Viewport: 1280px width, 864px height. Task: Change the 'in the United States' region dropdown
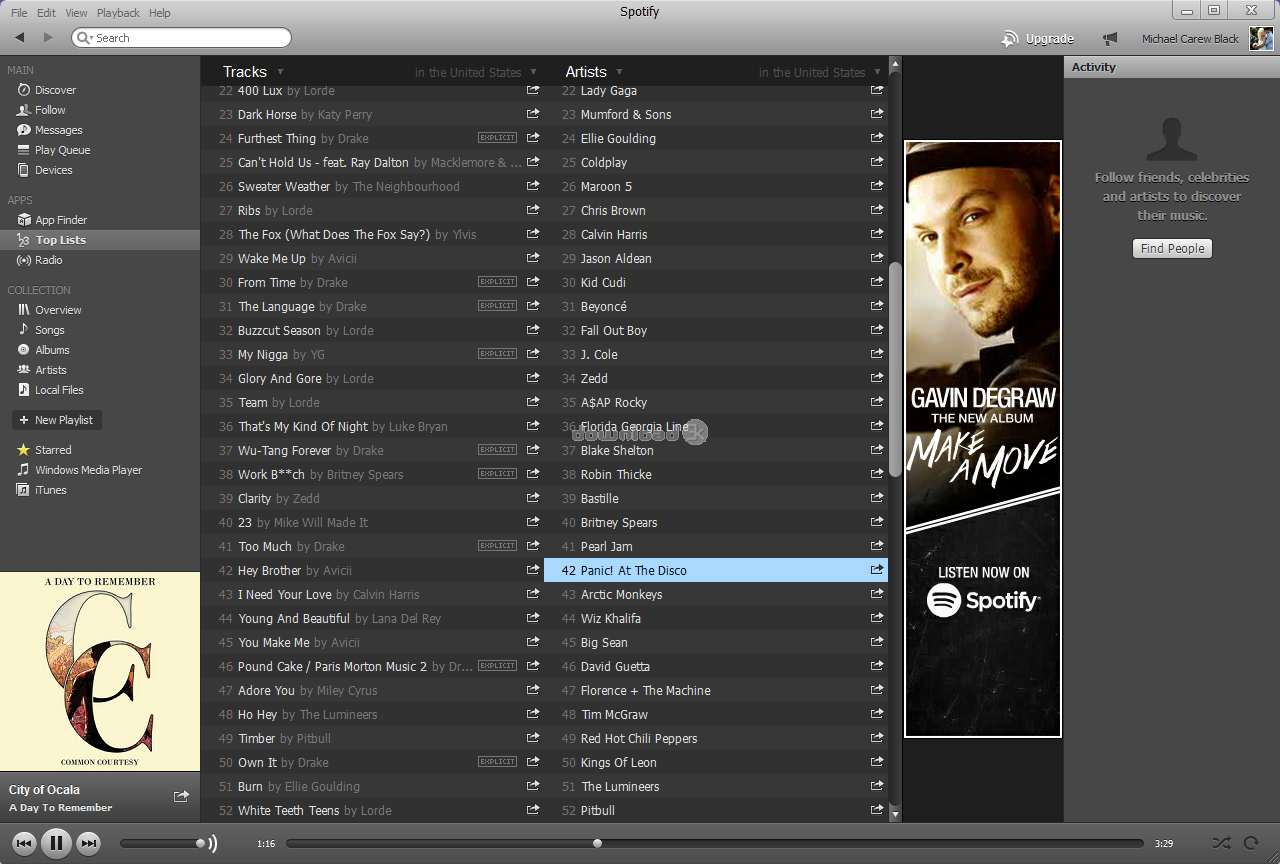477,71
